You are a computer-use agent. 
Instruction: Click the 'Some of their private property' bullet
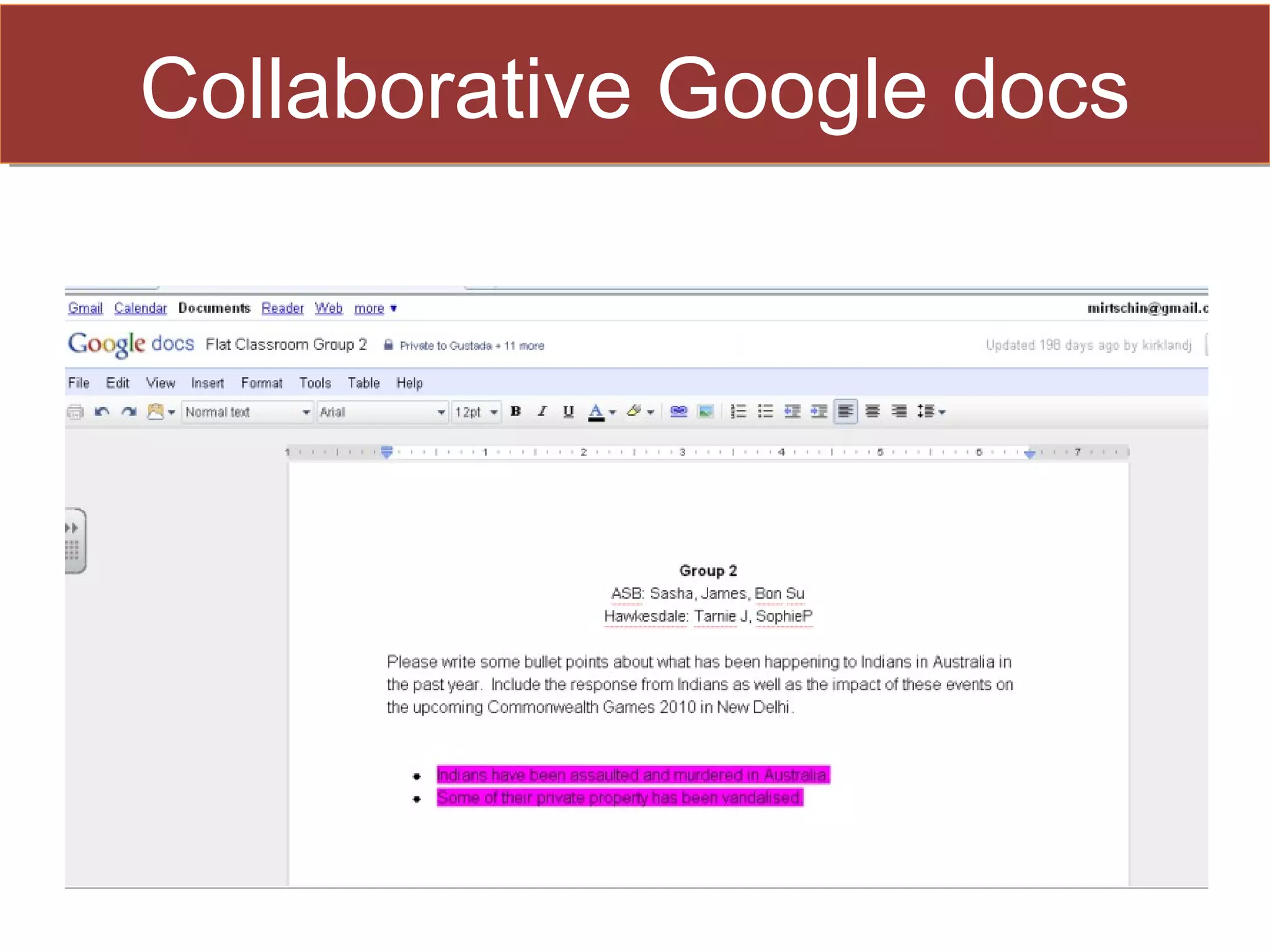[620, 798]
